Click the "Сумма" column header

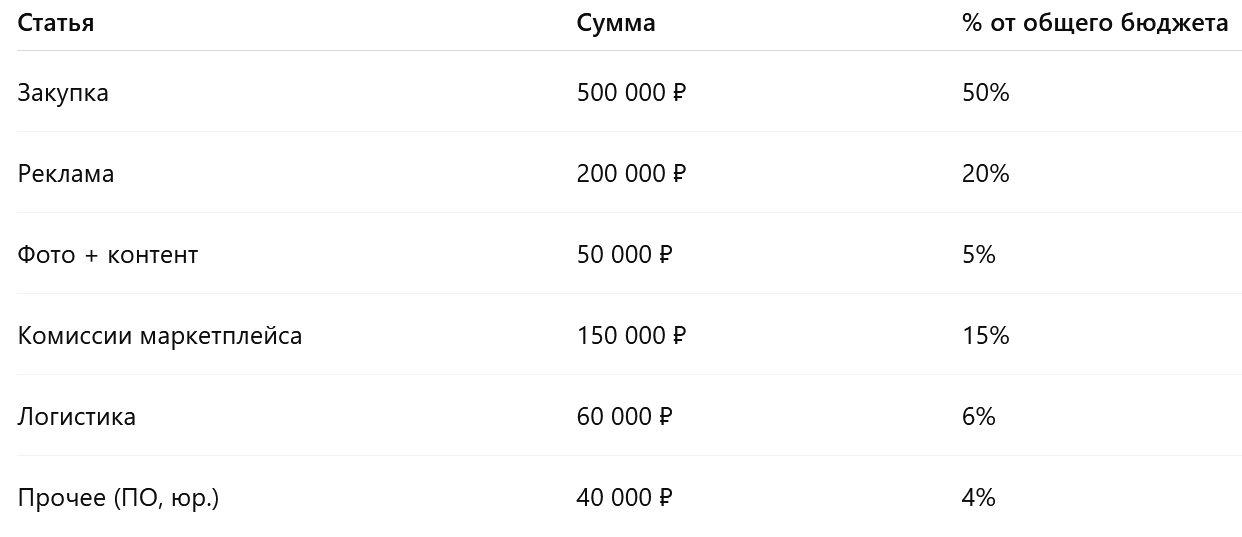[x=616, y=24]
